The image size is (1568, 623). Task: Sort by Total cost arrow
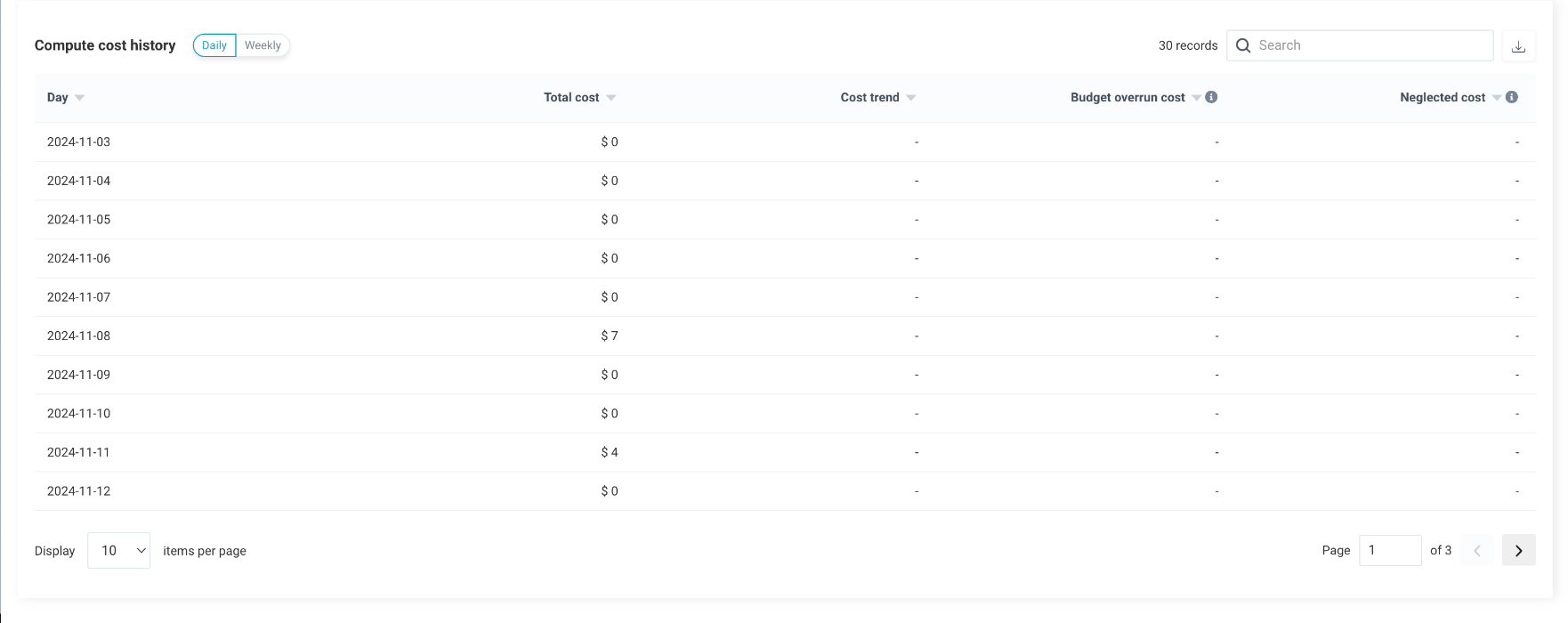click(x=611, y=98)
